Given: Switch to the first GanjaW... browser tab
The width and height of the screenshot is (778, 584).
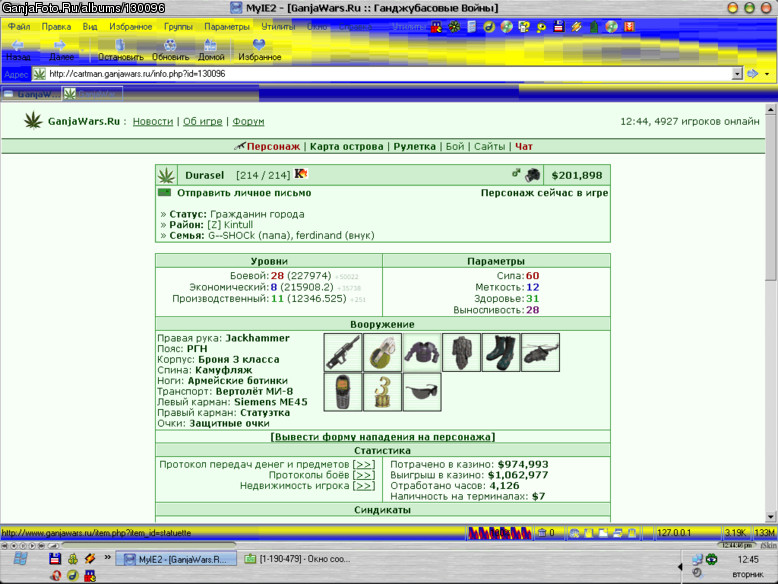Looking at the screenshot, I should (x=31, y=94).
